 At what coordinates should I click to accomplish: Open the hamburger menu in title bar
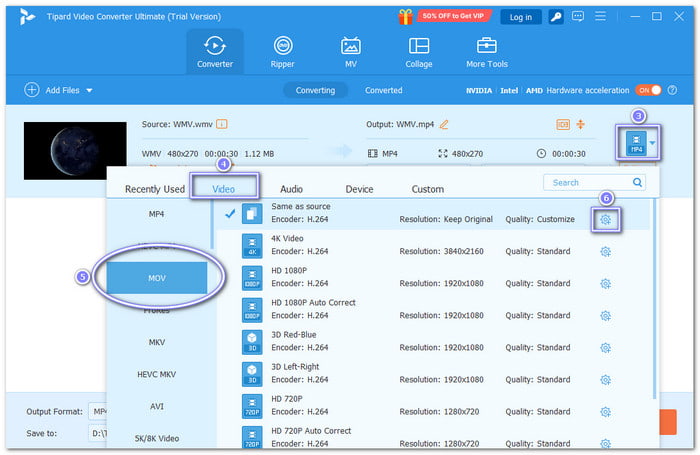pyautogui.click(x=599, y=17)
